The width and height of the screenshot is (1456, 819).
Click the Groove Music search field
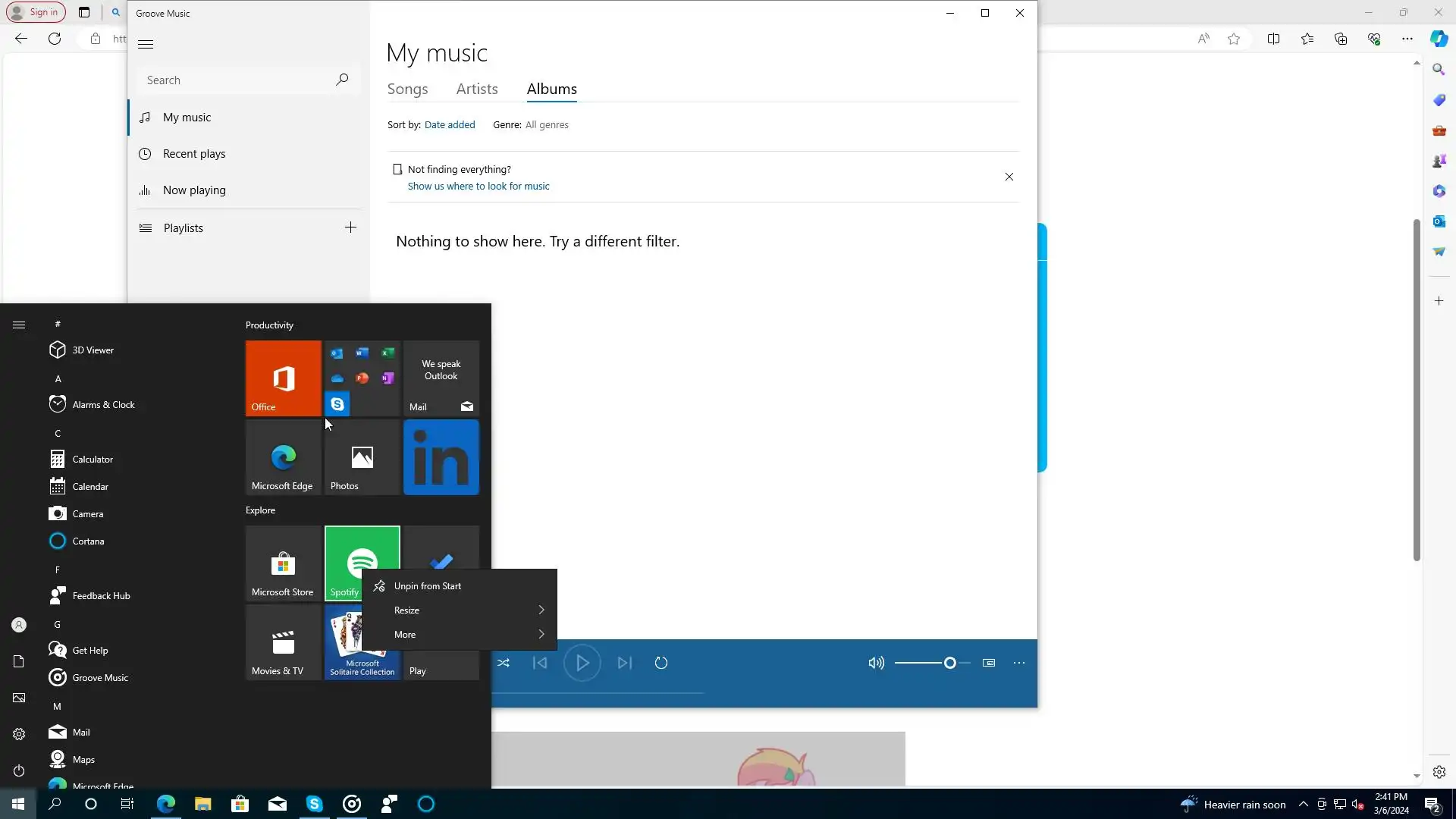click(x=237, y=80)
